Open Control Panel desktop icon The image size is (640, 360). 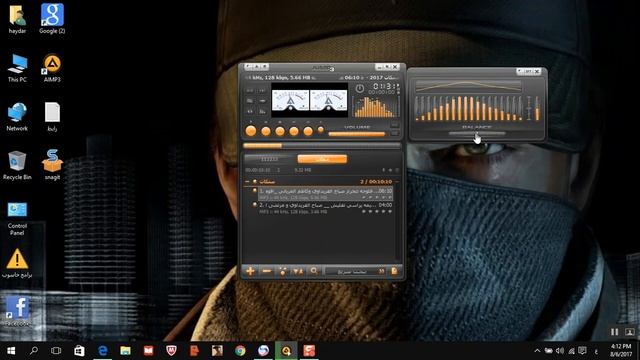(17, 218)
